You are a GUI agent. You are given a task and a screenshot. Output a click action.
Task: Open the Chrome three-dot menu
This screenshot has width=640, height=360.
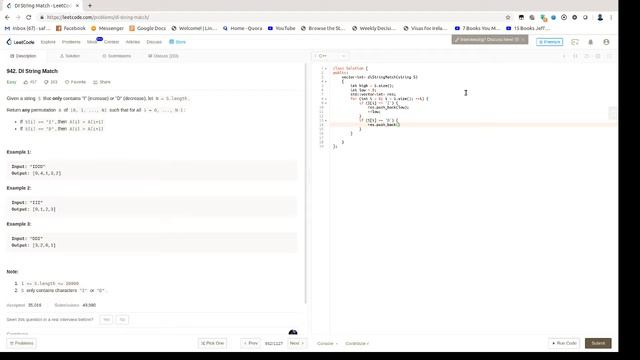[x=611, y=18]
